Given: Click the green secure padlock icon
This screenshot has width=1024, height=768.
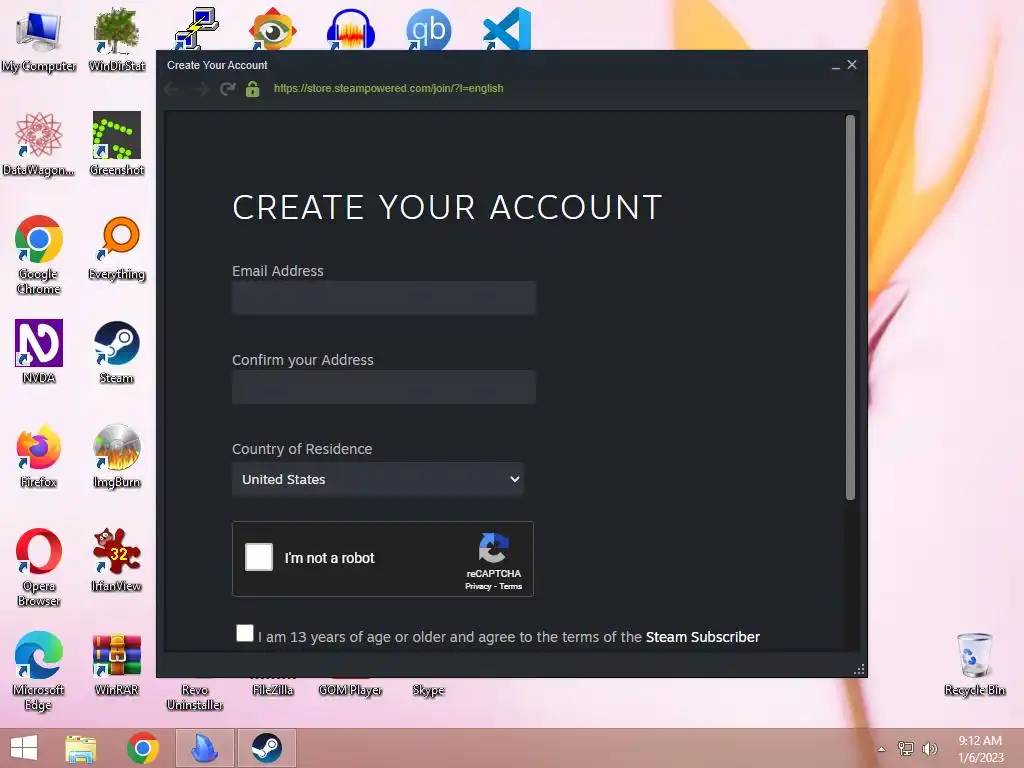Looking at the screenshot, I should click(253, 89).
